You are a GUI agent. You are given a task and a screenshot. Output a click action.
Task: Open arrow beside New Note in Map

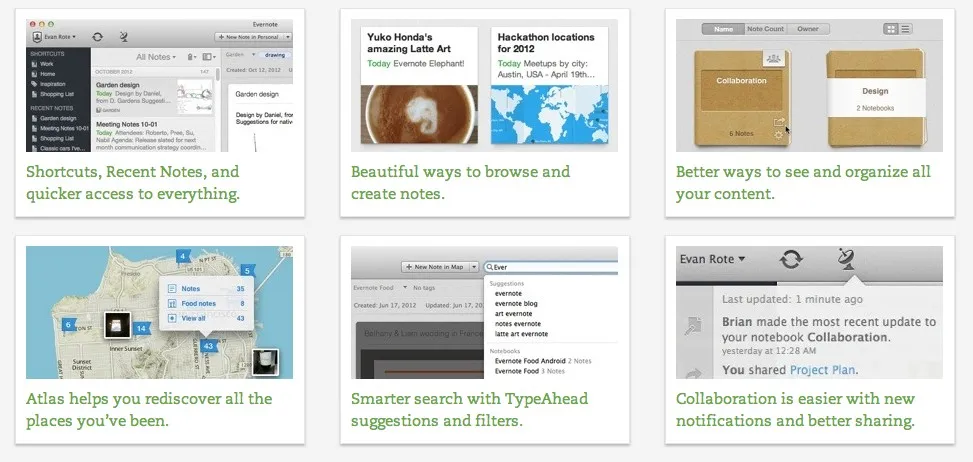(x=474, y=267)
